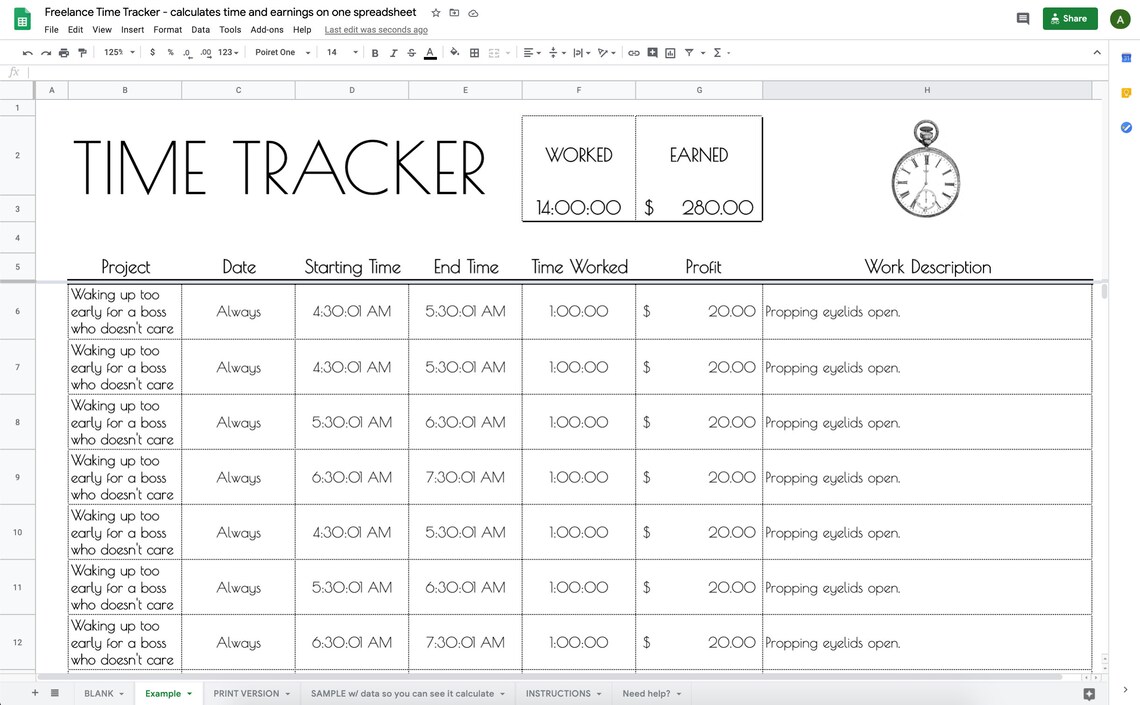Viewport: 1140px width, 705px height.
Task: Open the Data menu
Action: [x=200, y=29]
